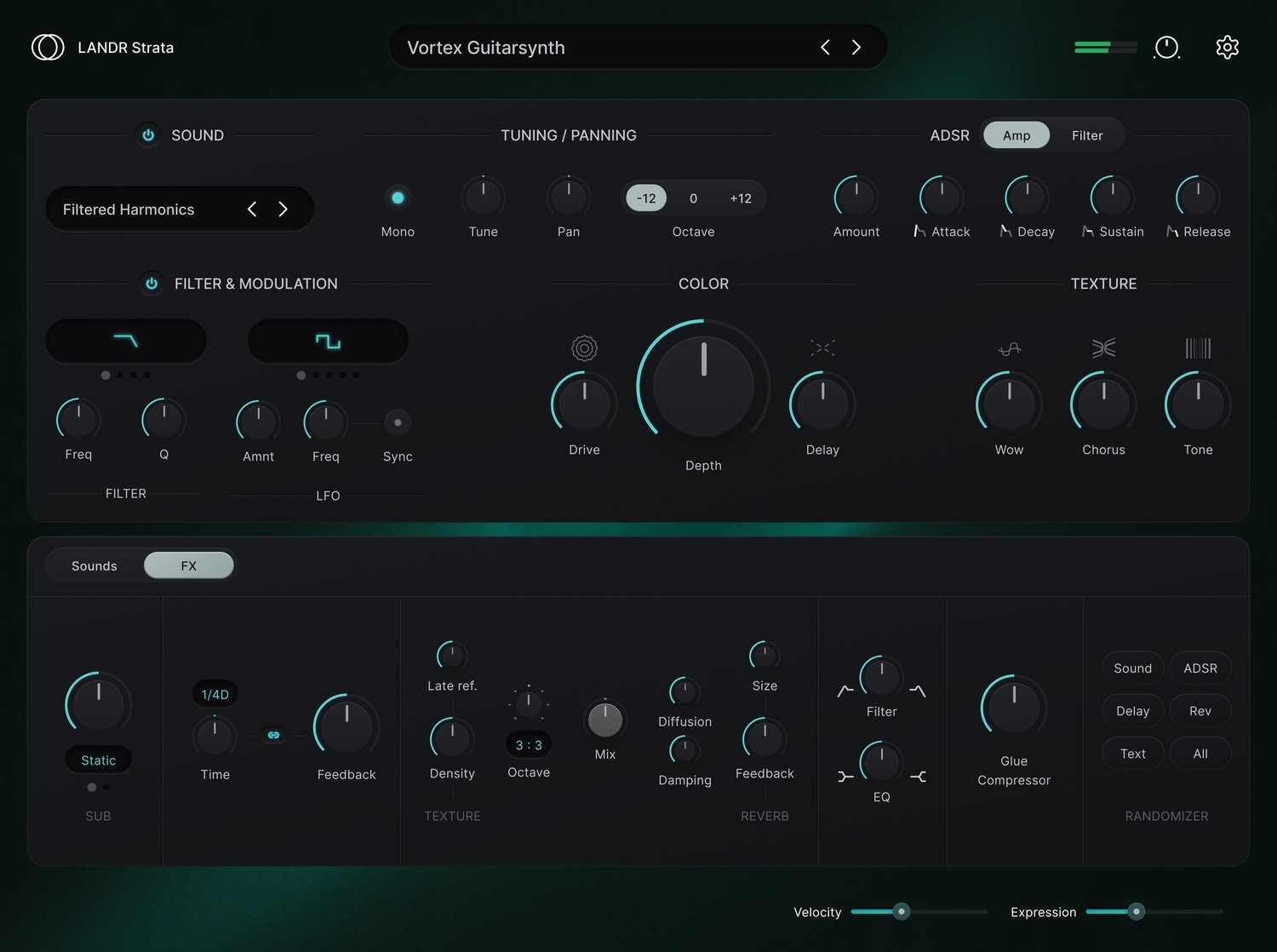Toggle the SOUND power button
This screenshot has height=952, width=1277.
(148, 135)
